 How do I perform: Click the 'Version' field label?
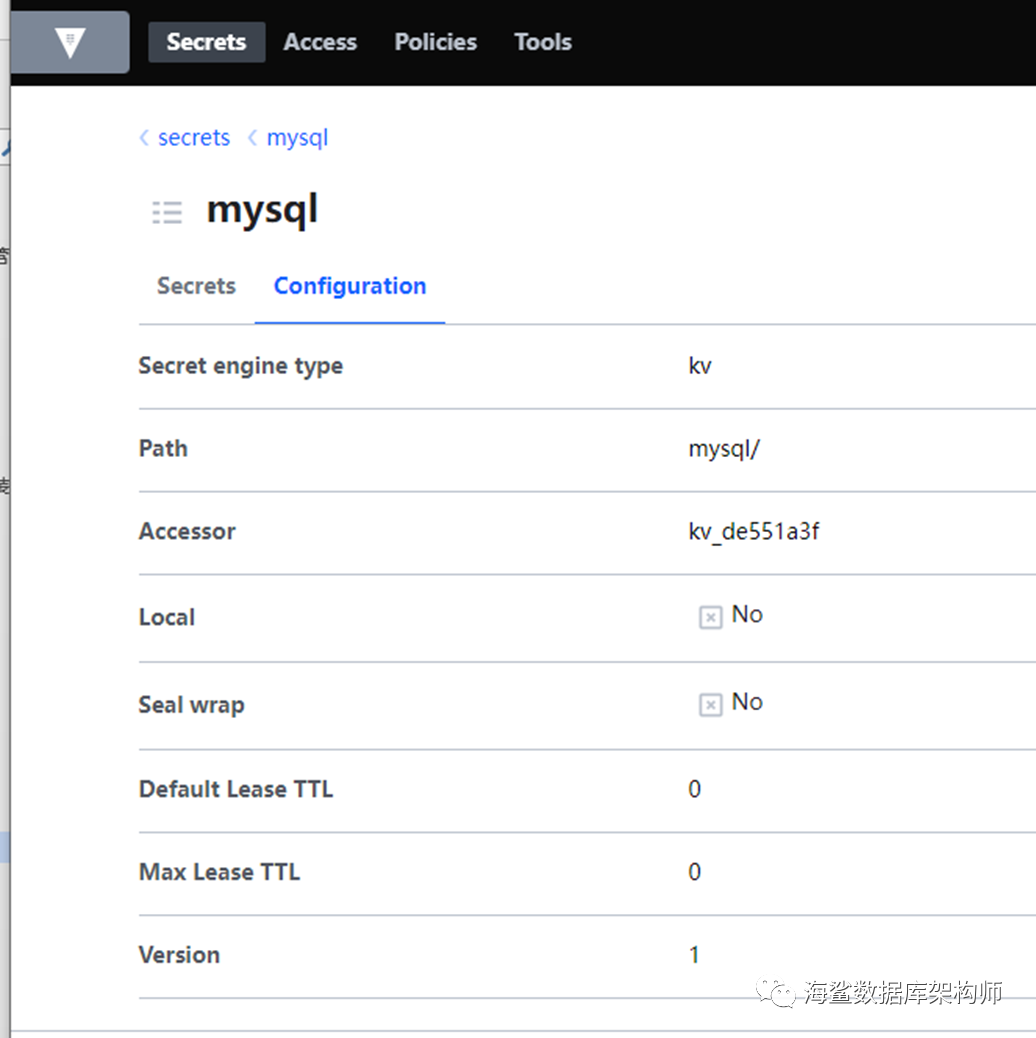(179, 955)
